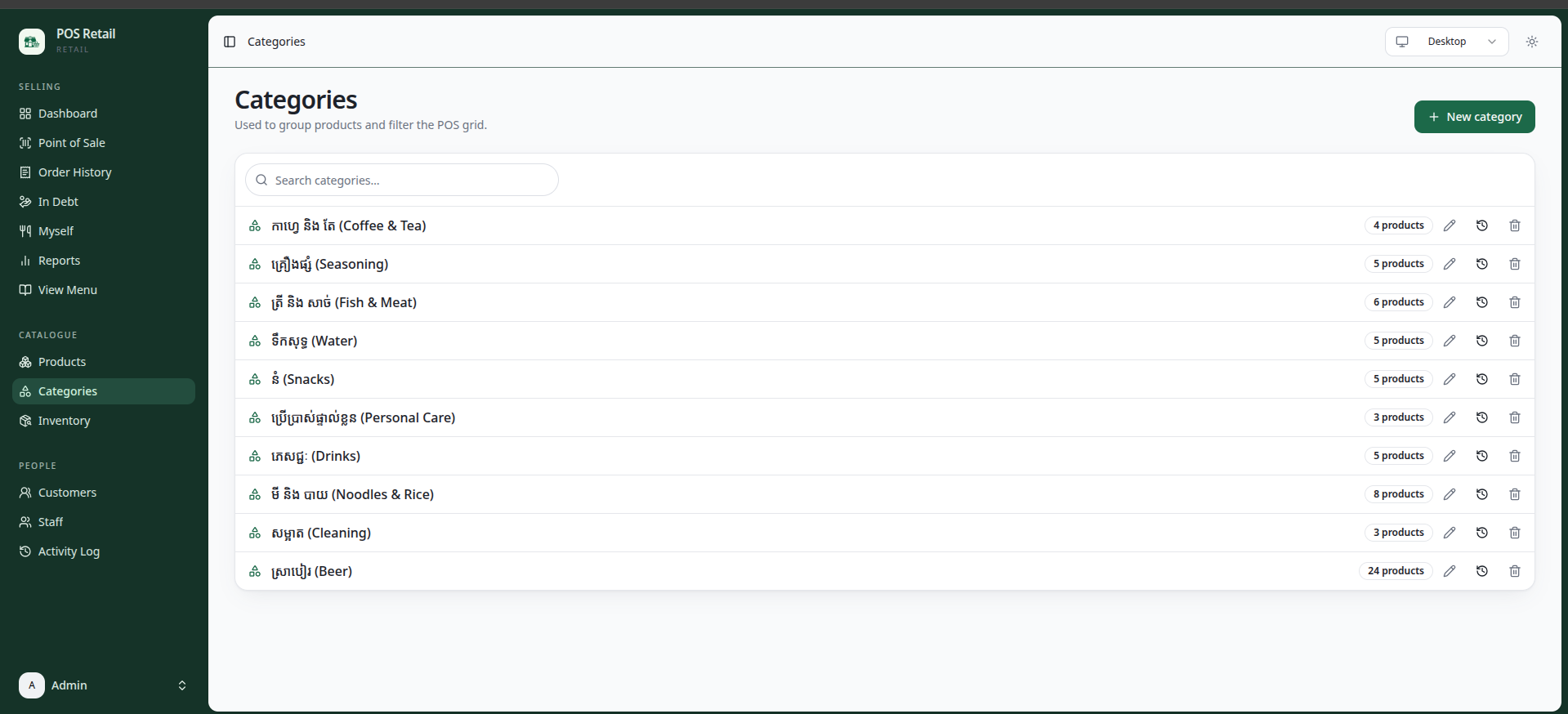The image size is (1568, 714).
Task: Delete the Beer category
Action: pyautogui.click(x=1515, y=571)
